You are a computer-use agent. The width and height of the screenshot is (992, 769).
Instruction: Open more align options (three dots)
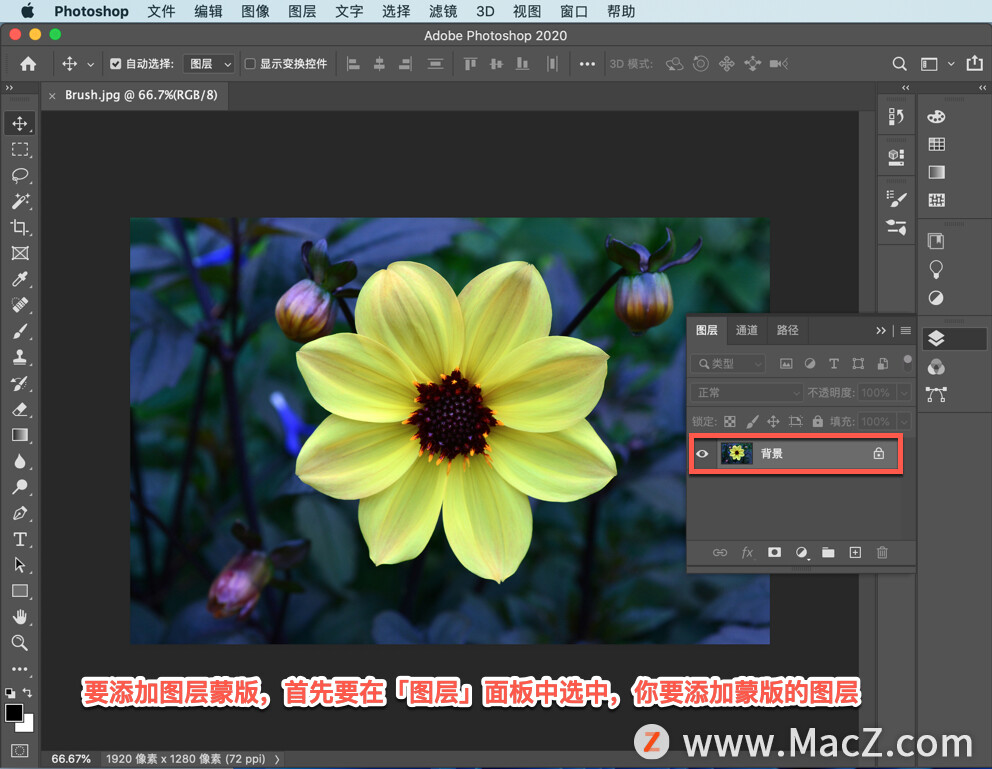(x=587, y=64)
